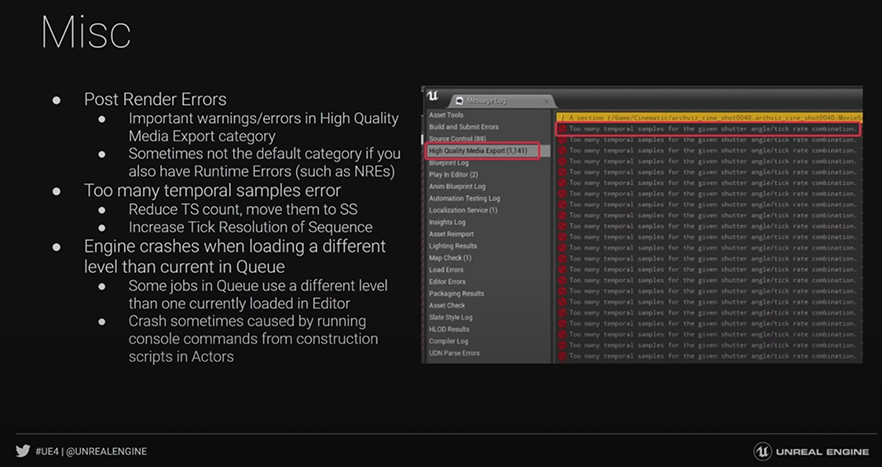Open the UDN Parse Errors category
This screenshot has width=882, height=467.
click(454, 353)
